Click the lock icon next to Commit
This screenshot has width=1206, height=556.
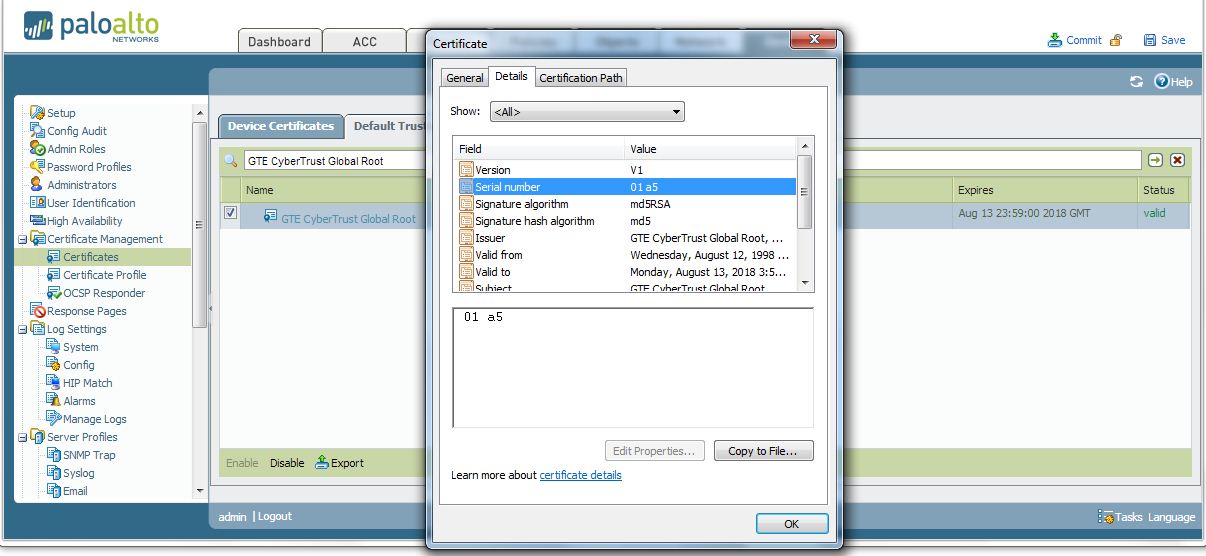click(x=1116, y=40)
